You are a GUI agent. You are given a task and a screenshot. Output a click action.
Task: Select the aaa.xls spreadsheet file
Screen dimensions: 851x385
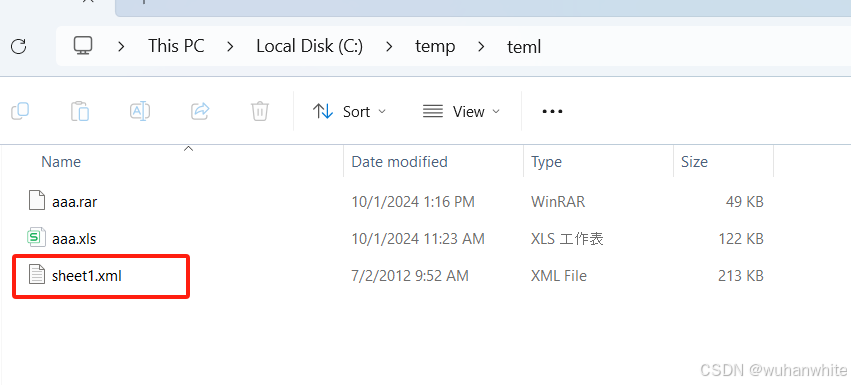tap(74, 239)
